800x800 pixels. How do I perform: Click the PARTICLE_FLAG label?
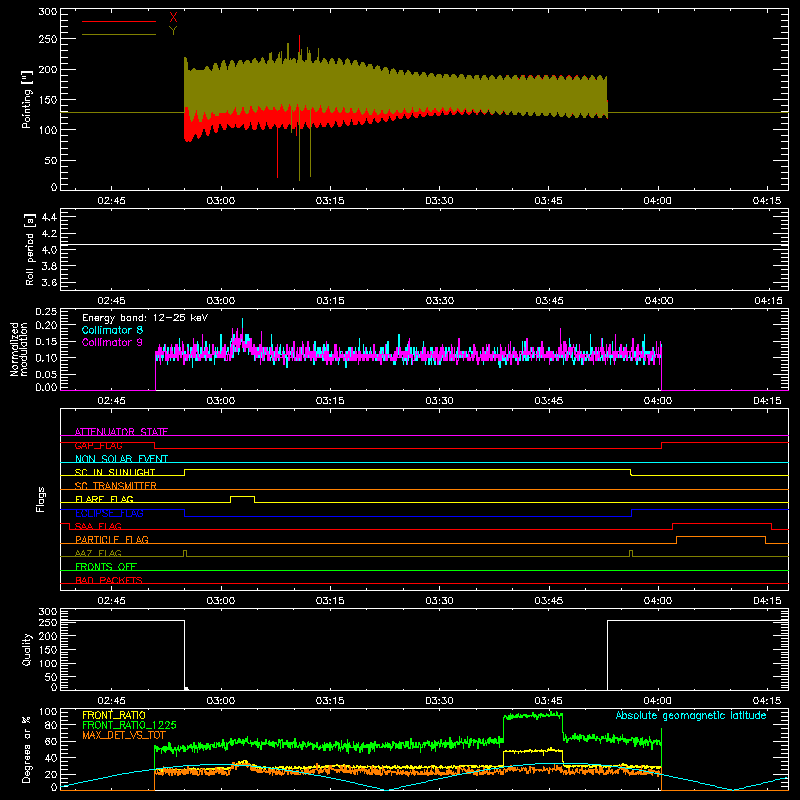click(x=112, y=540)
